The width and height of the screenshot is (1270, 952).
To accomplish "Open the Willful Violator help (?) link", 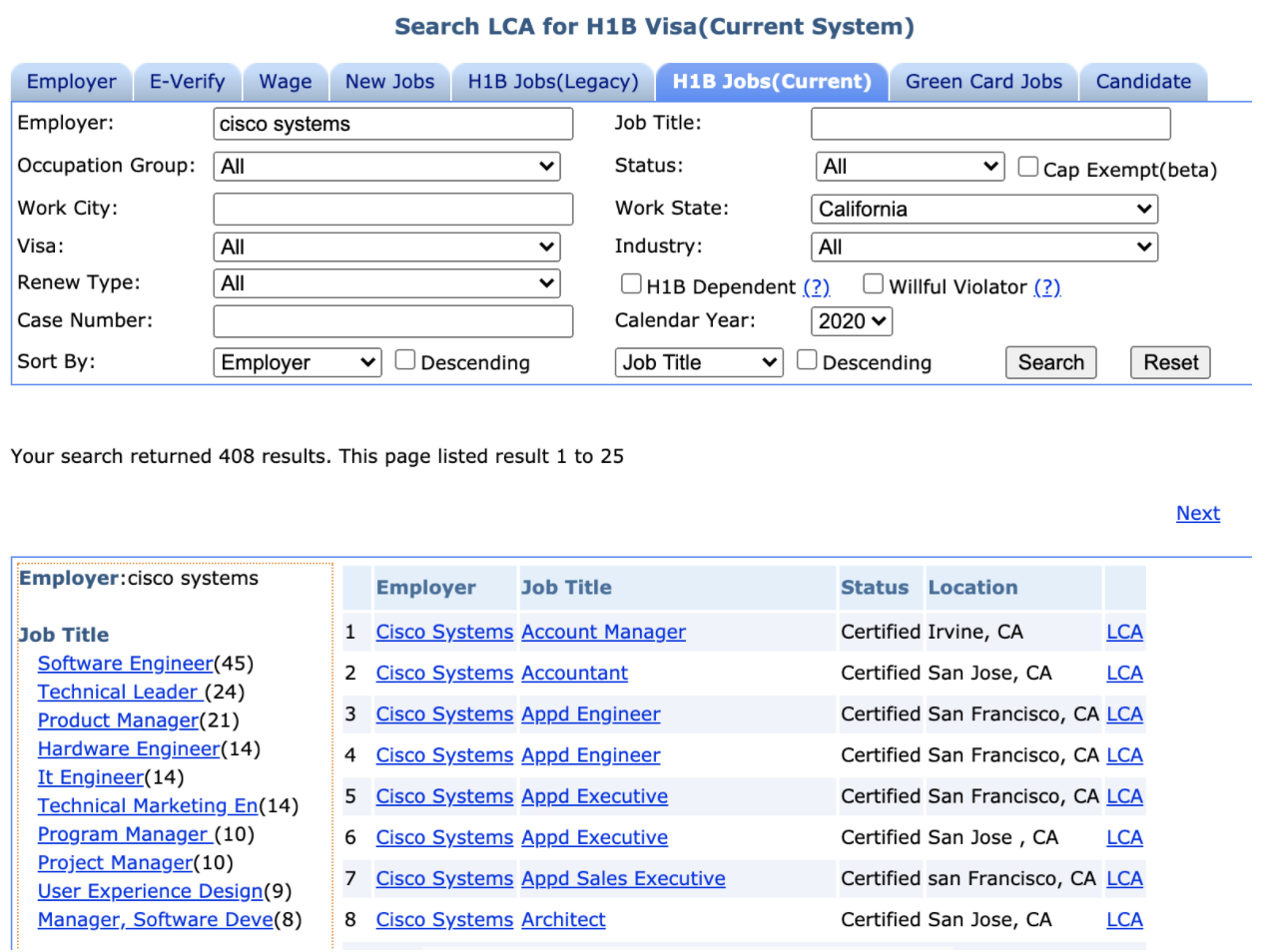I will click(1046, 287).
